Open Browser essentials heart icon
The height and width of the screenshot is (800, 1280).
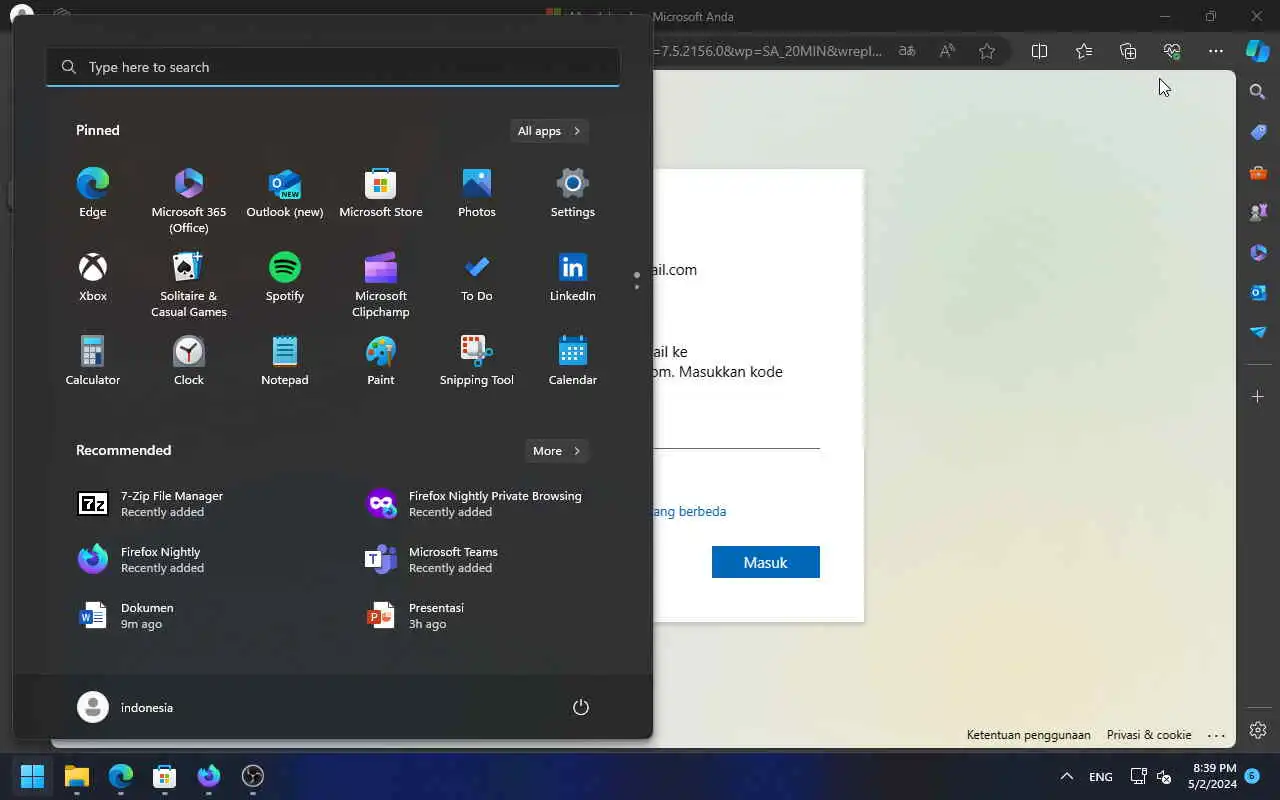[1172, 51]
